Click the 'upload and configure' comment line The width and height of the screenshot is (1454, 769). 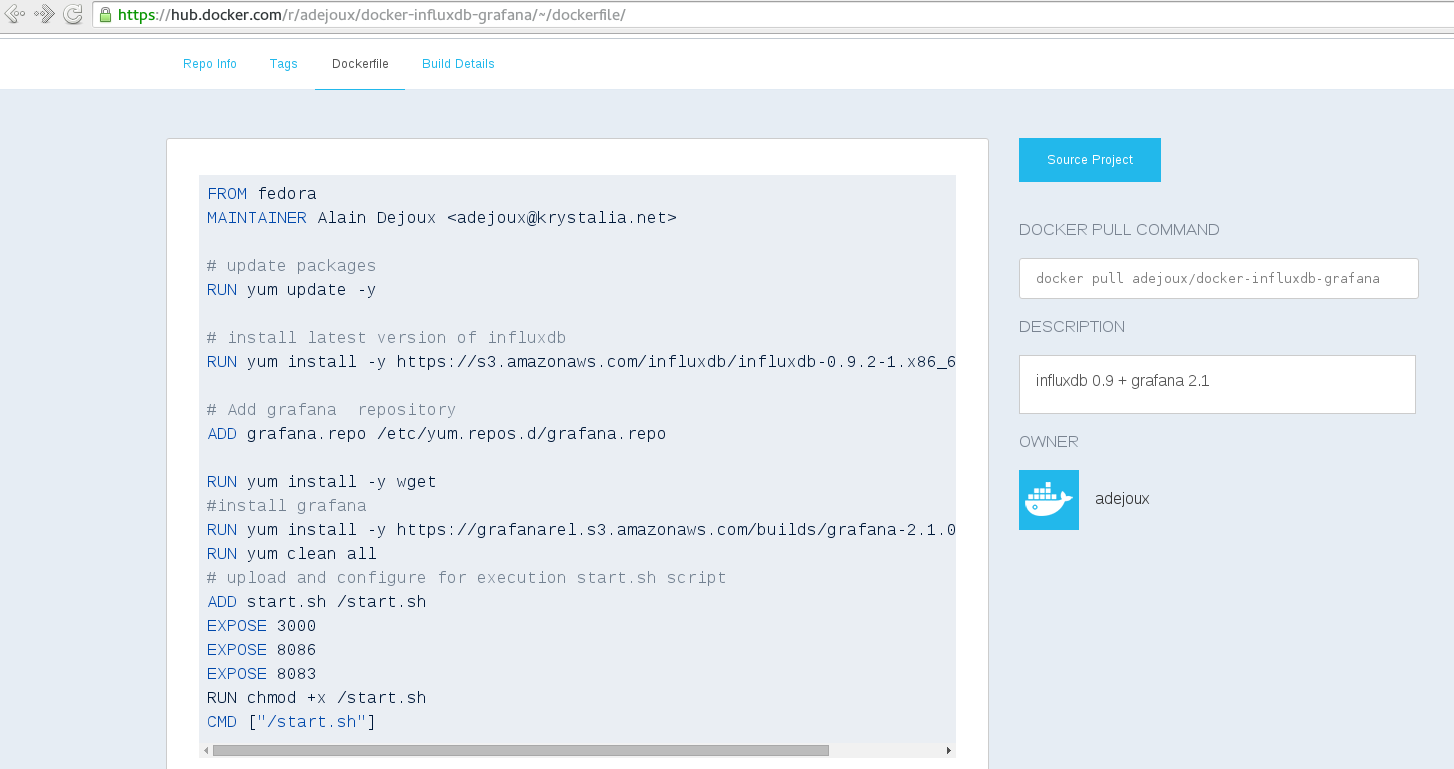(x=467, y=578)
